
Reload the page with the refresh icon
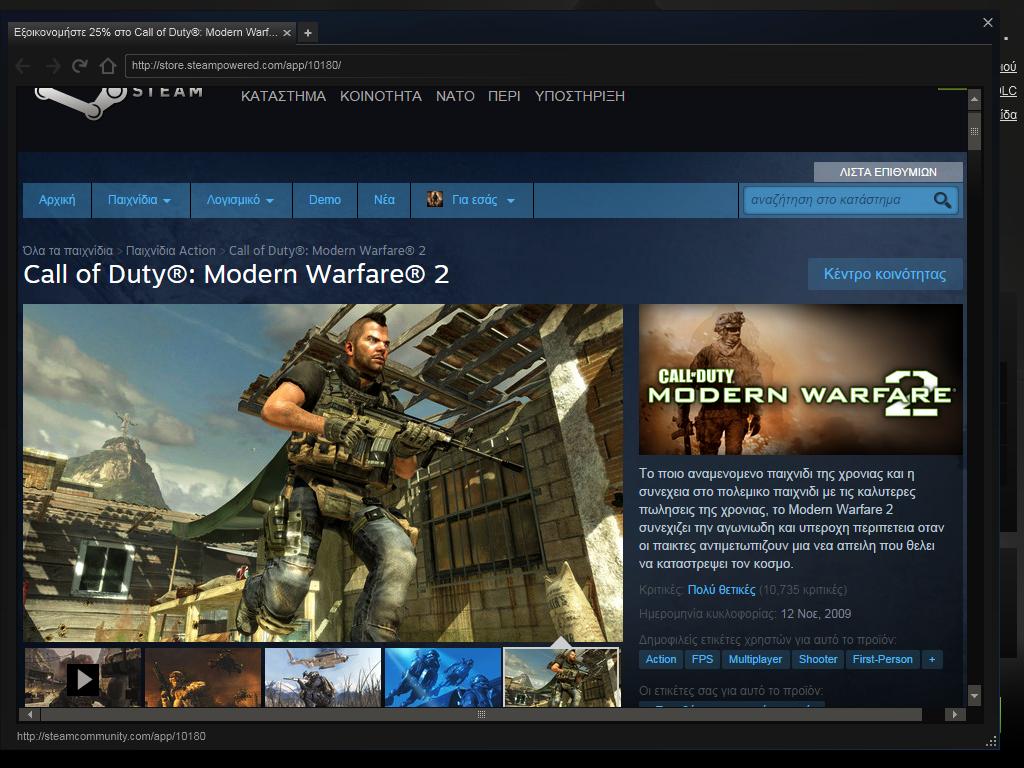(80, 66)
